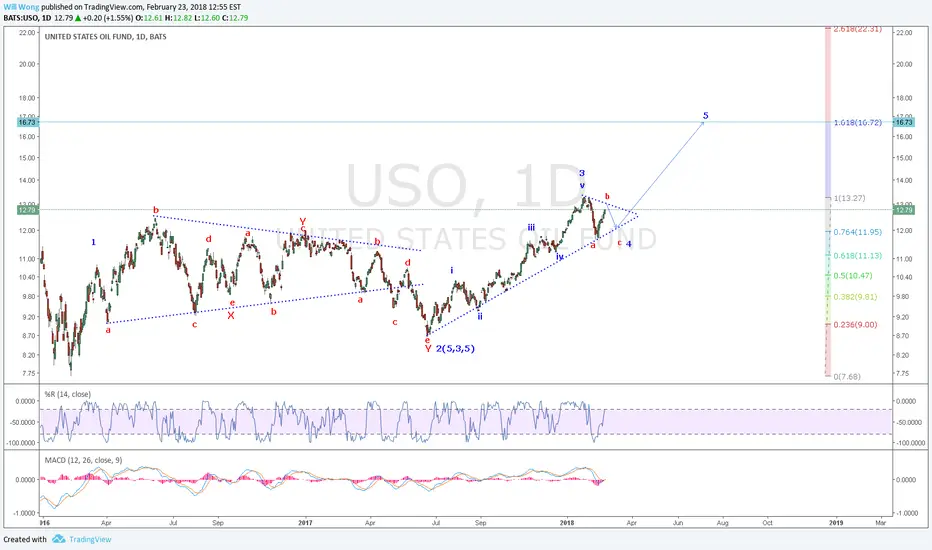
Task: Click the 0.382(9.81) Fibonacci level label
Action: [855, 297]
